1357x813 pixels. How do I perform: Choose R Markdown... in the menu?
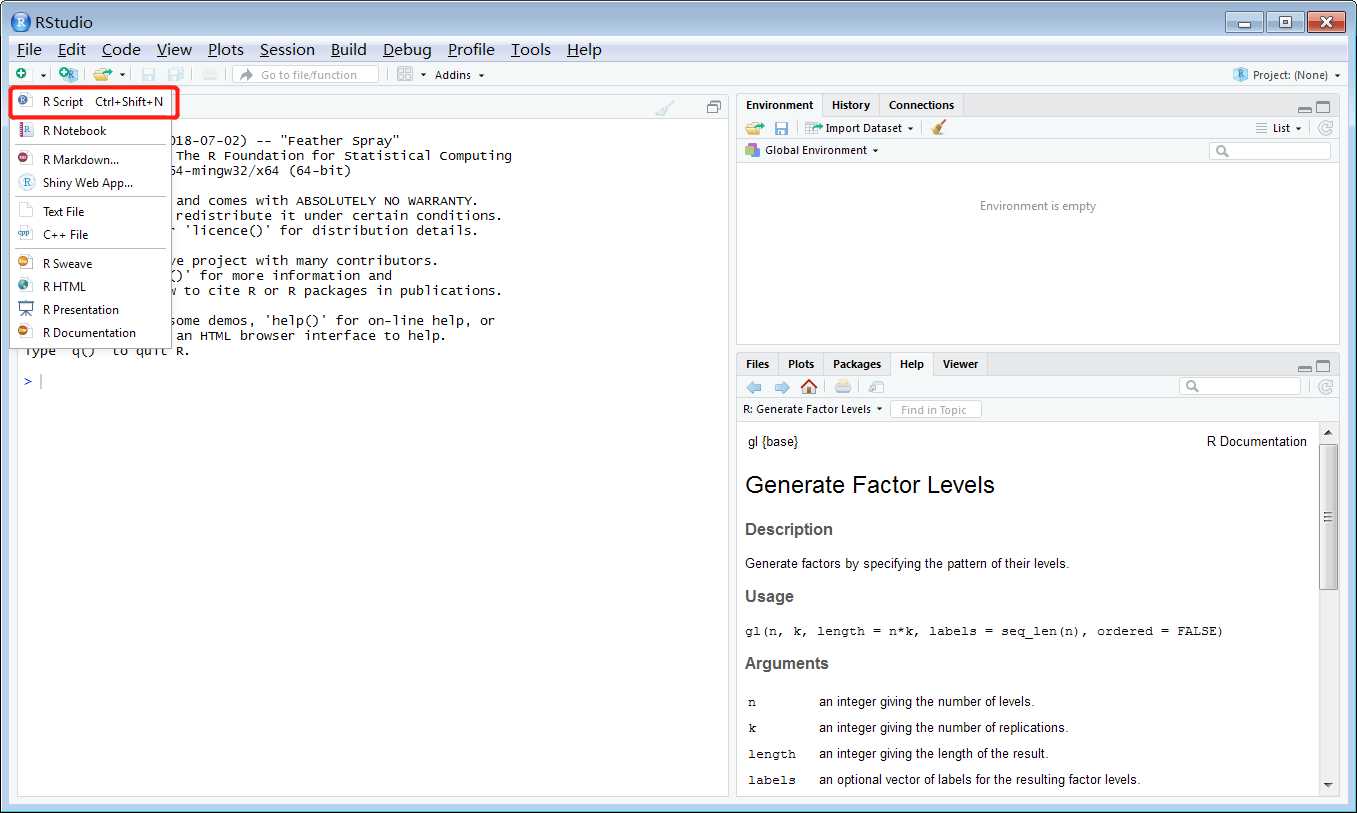point(90,159)
